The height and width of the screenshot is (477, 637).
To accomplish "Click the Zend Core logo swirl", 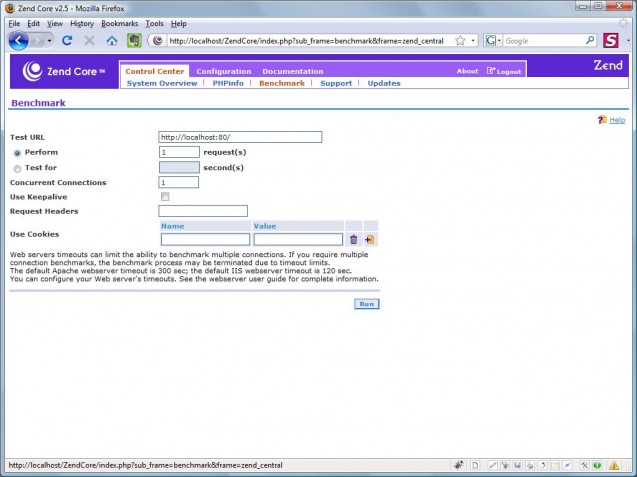I will [32, 71].
